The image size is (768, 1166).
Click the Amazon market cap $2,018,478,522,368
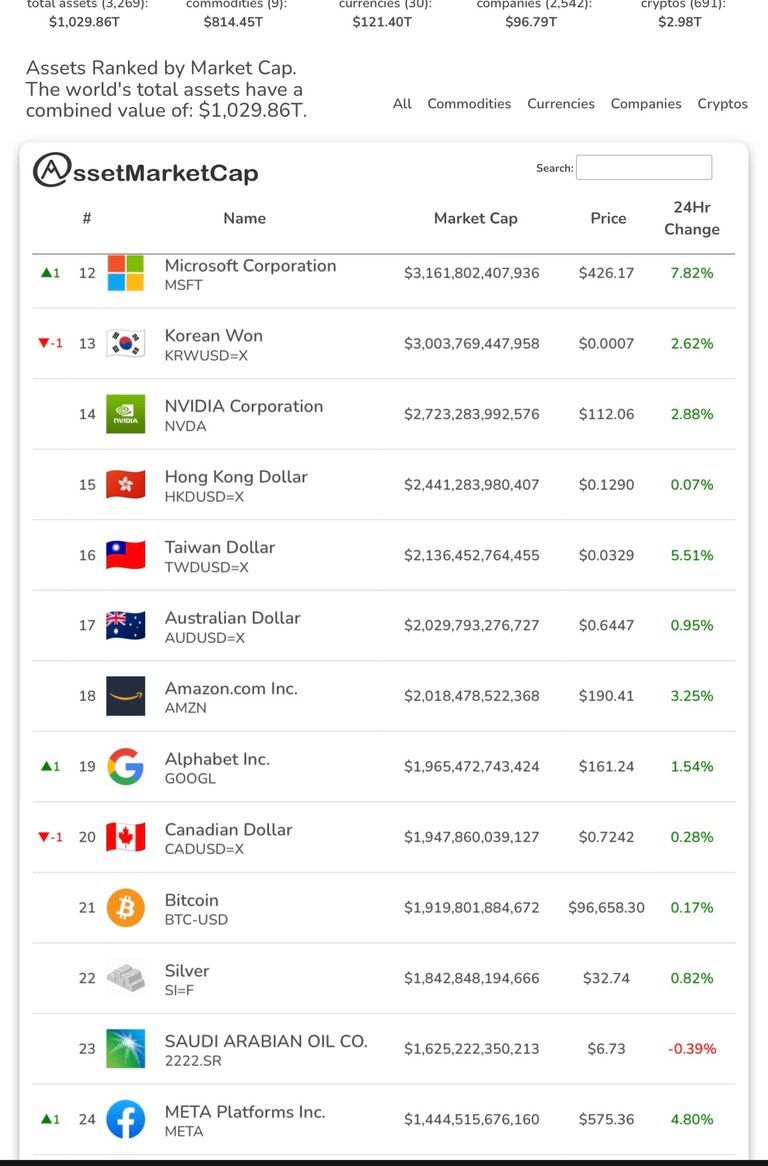(471, 696)
